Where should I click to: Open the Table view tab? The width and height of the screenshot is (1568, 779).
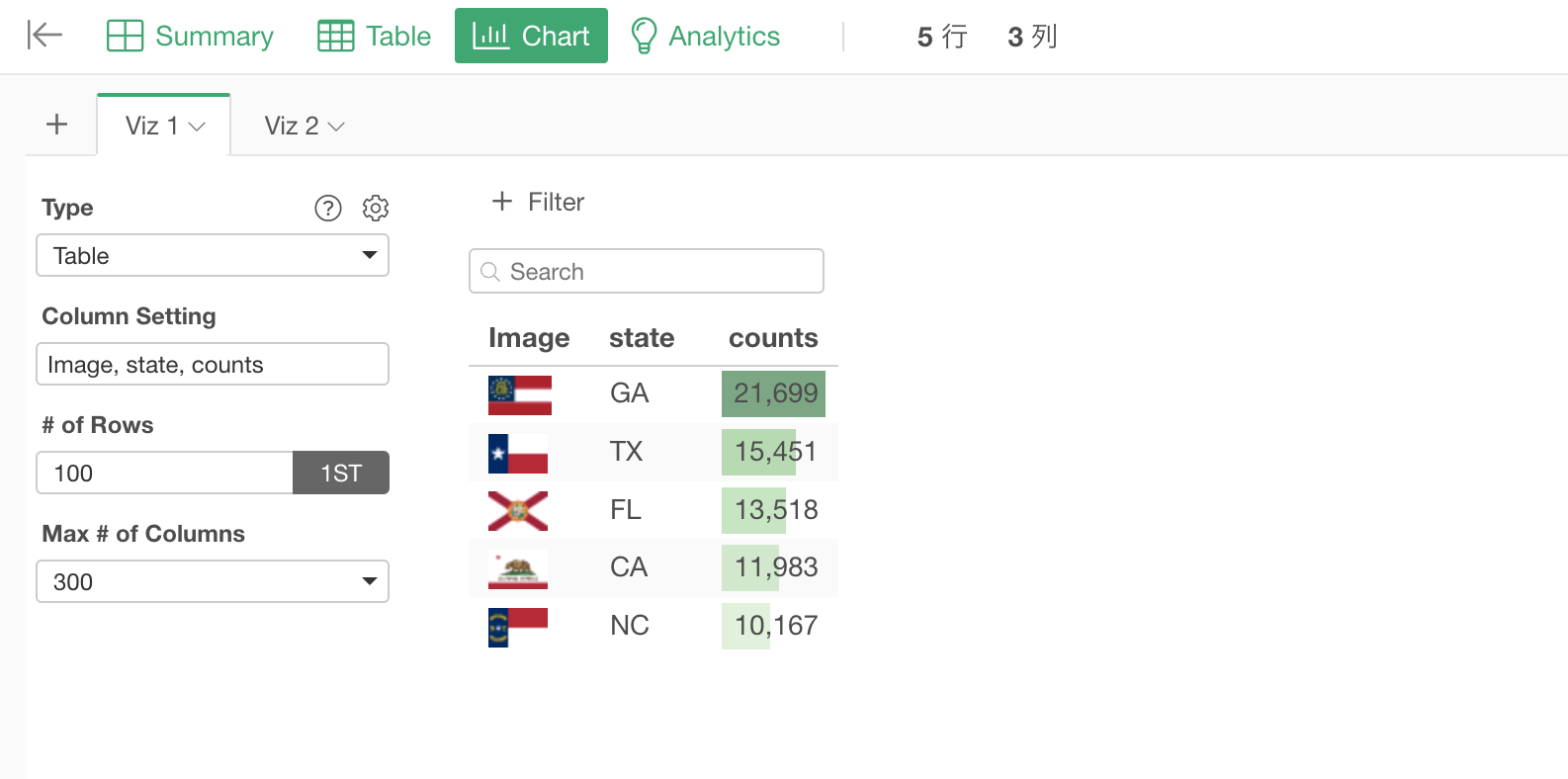374,36
